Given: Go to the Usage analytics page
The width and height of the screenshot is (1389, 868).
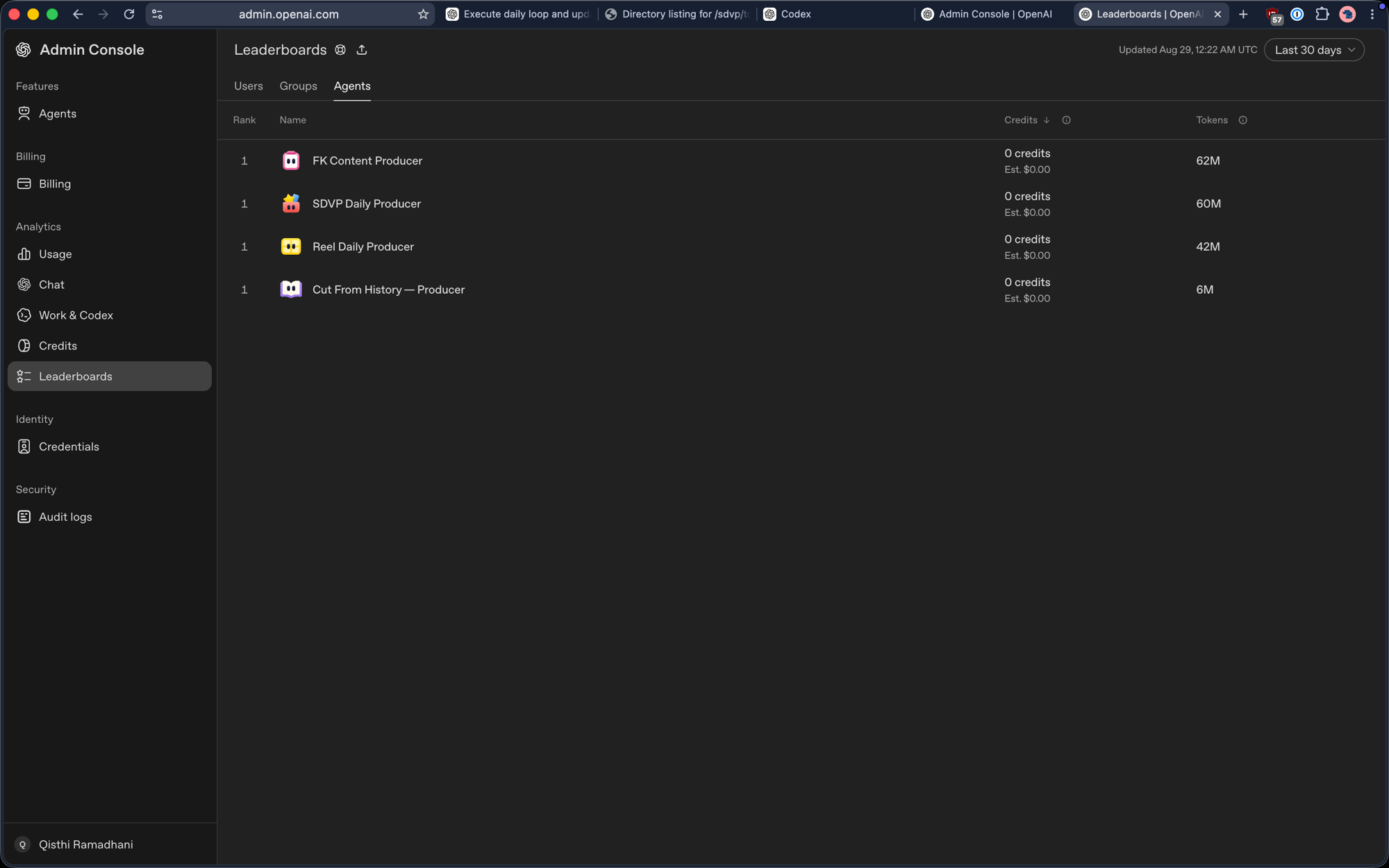Looking at the screenshot, I should tap(109, 254).
